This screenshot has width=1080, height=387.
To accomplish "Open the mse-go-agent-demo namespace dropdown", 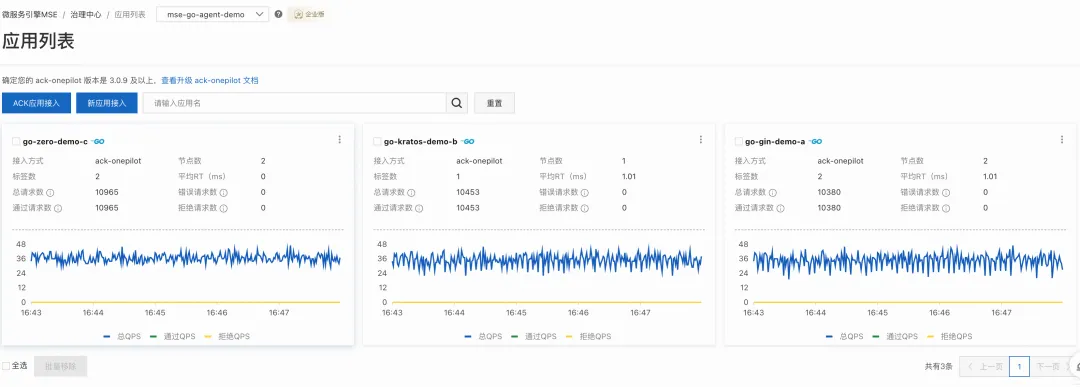I will (x=213, y=14).
